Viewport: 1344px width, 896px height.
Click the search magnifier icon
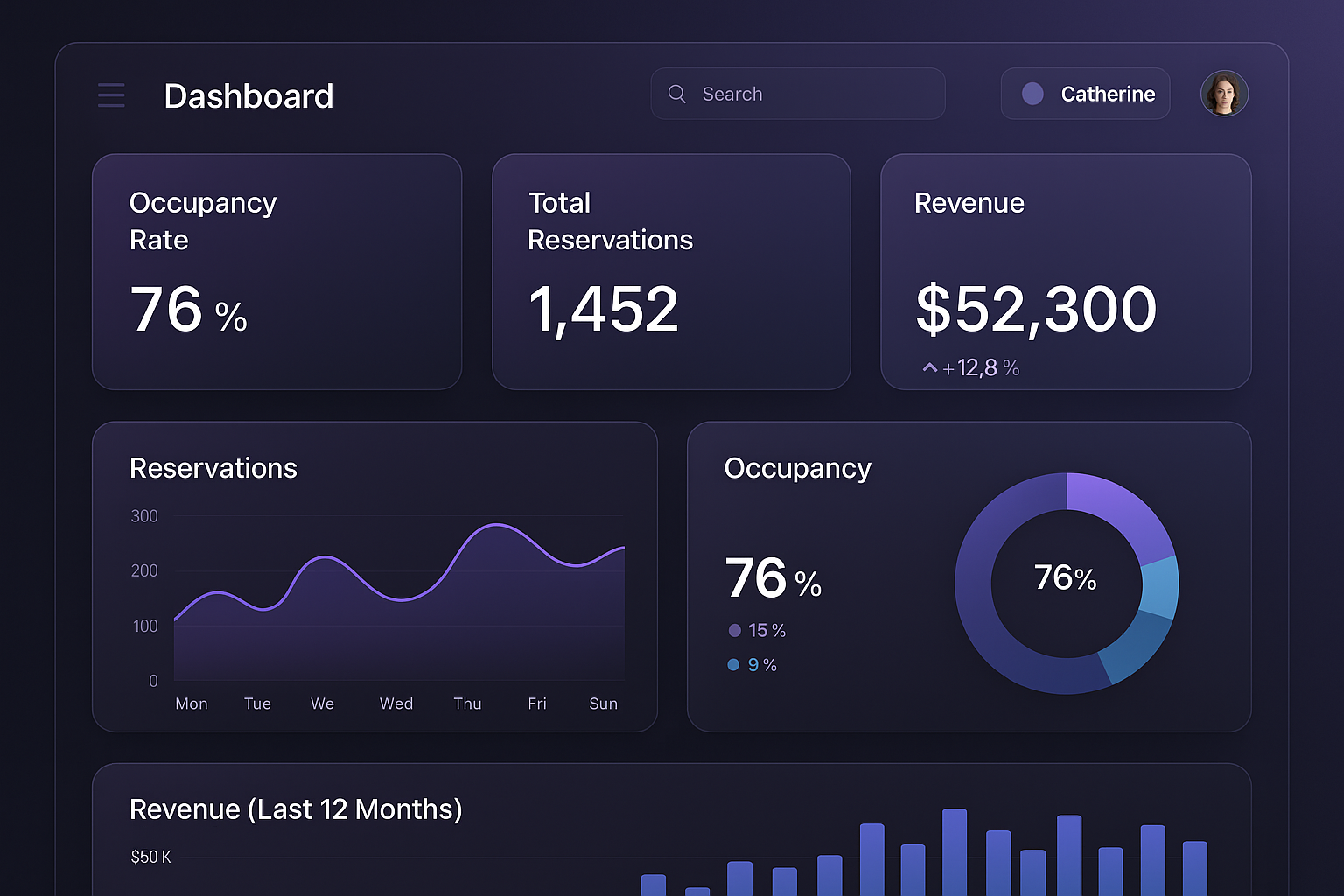point(676,93)
